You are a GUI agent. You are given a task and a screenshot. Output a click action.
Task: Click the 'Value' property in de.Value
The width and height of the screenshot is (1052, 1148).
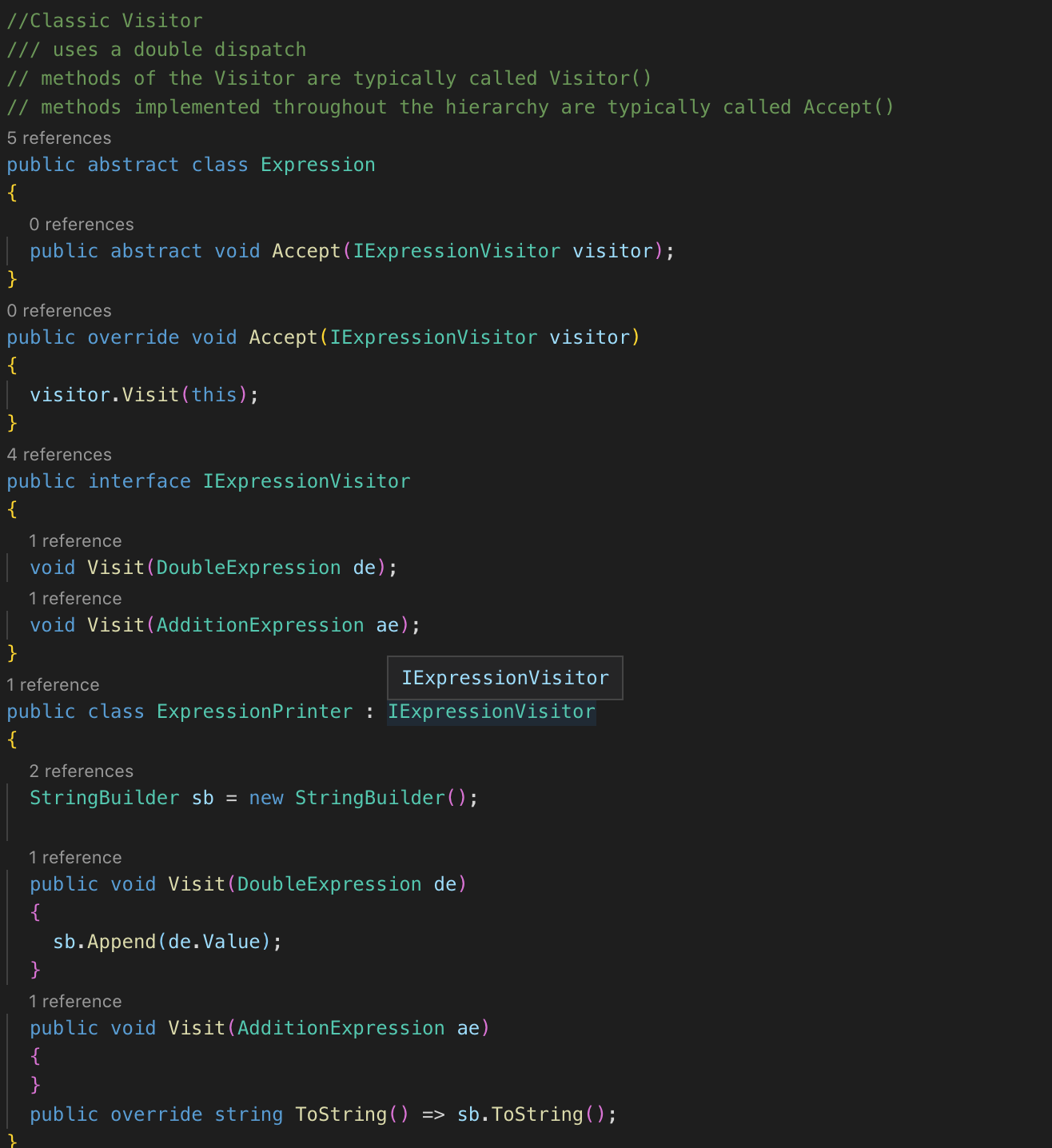[x=232, y=942]
